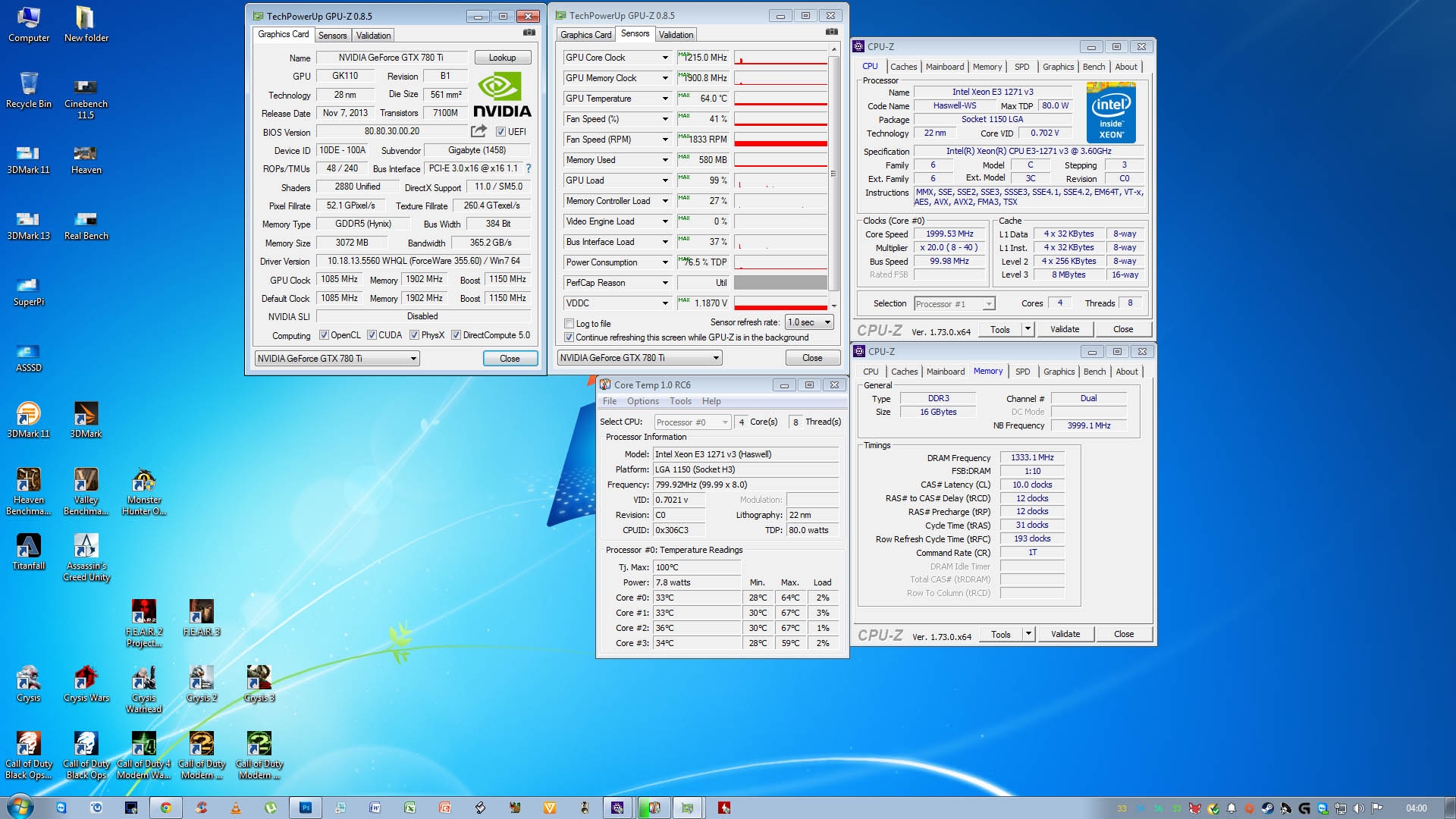Viewport: 1456px width, 819px height.
Task: Launch Monster Hunter Online shortcut
Action: 143,491
